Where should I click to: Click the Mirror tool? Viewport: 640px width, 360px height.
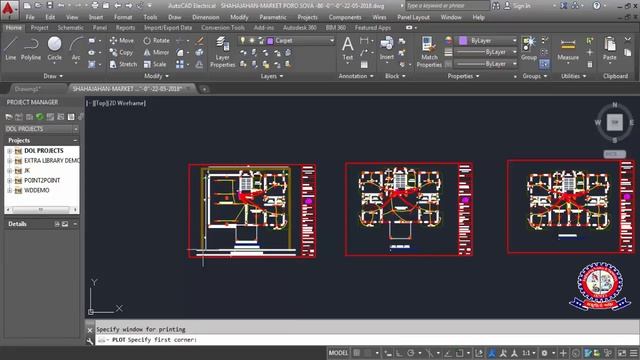tap(156, 52)
